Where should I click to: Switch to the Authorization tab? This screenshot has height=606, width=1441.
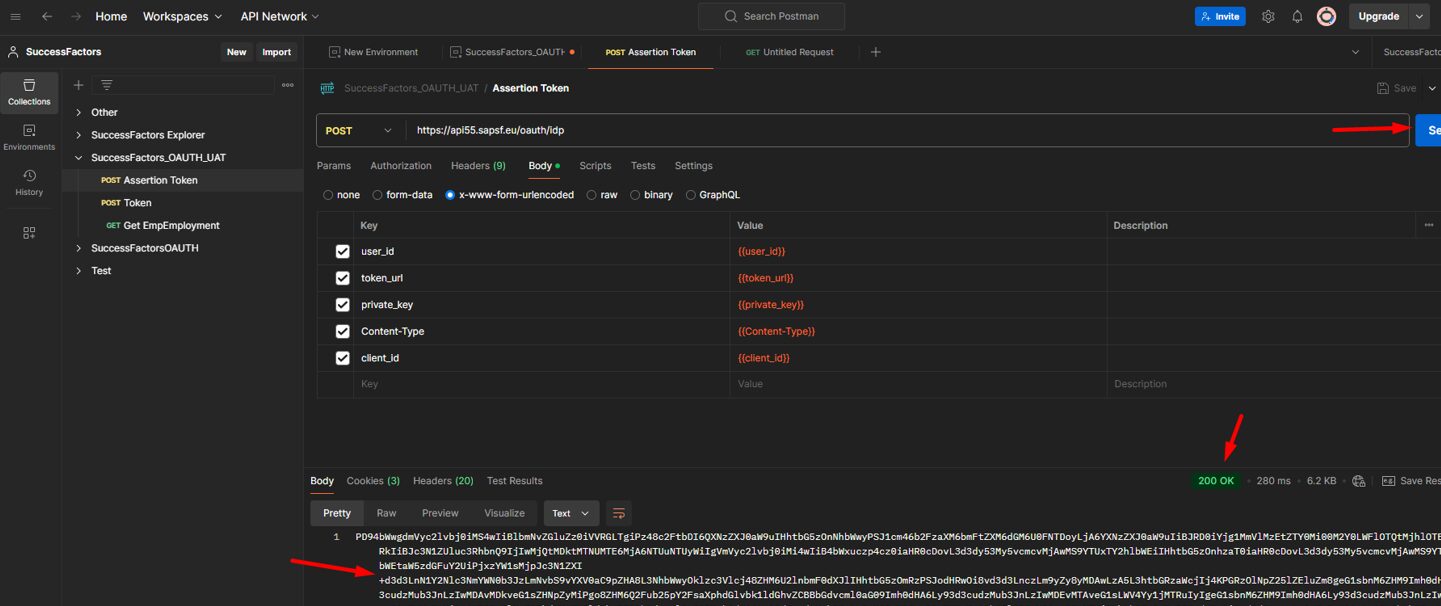401,166
